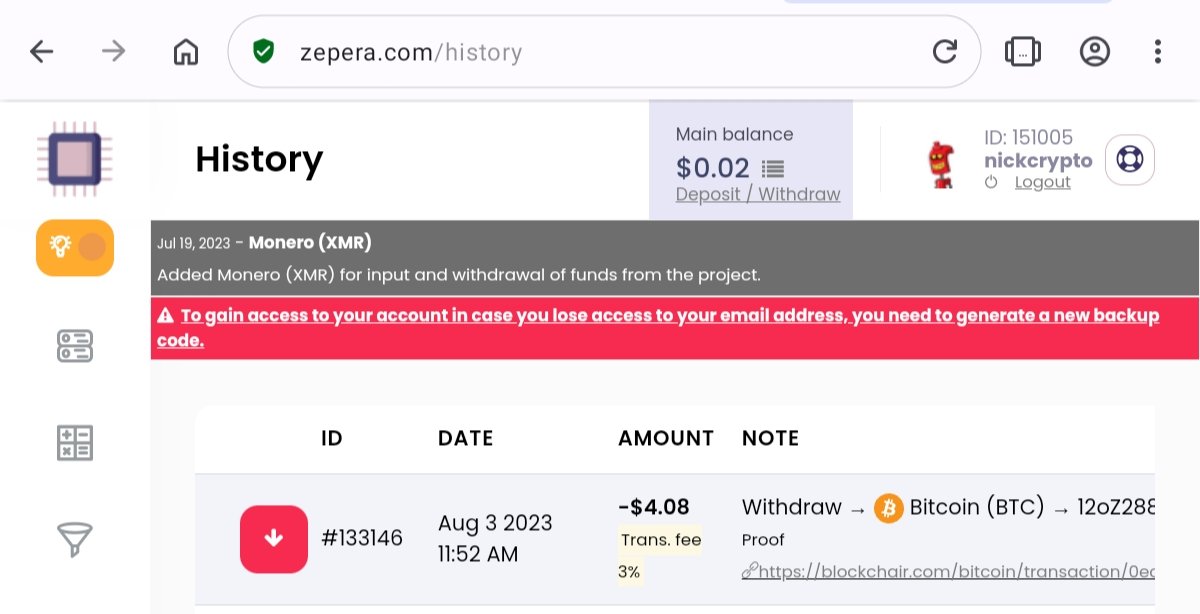Click the green site security shield
Image resolution: width=1200 pixels, height=614 pixels.
point(263,51)
